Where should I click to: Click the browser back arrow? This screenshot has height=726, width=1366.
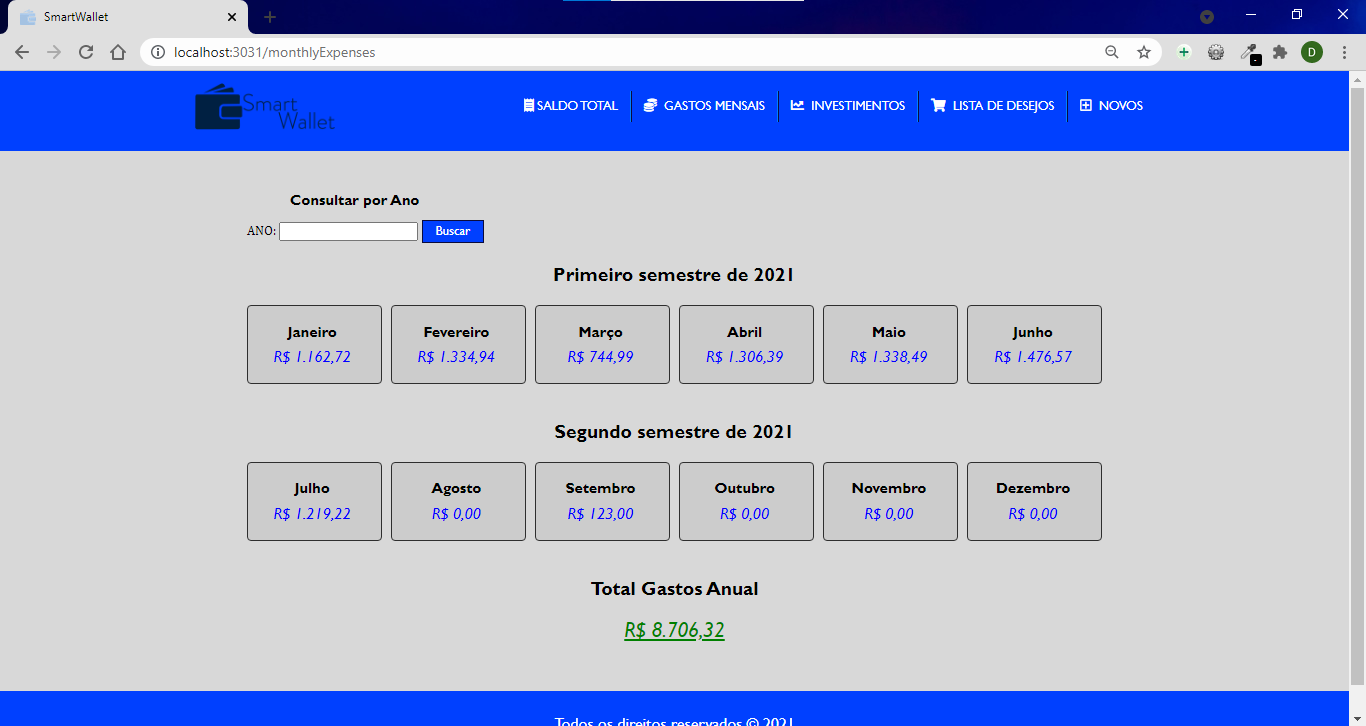pos(22,52)
